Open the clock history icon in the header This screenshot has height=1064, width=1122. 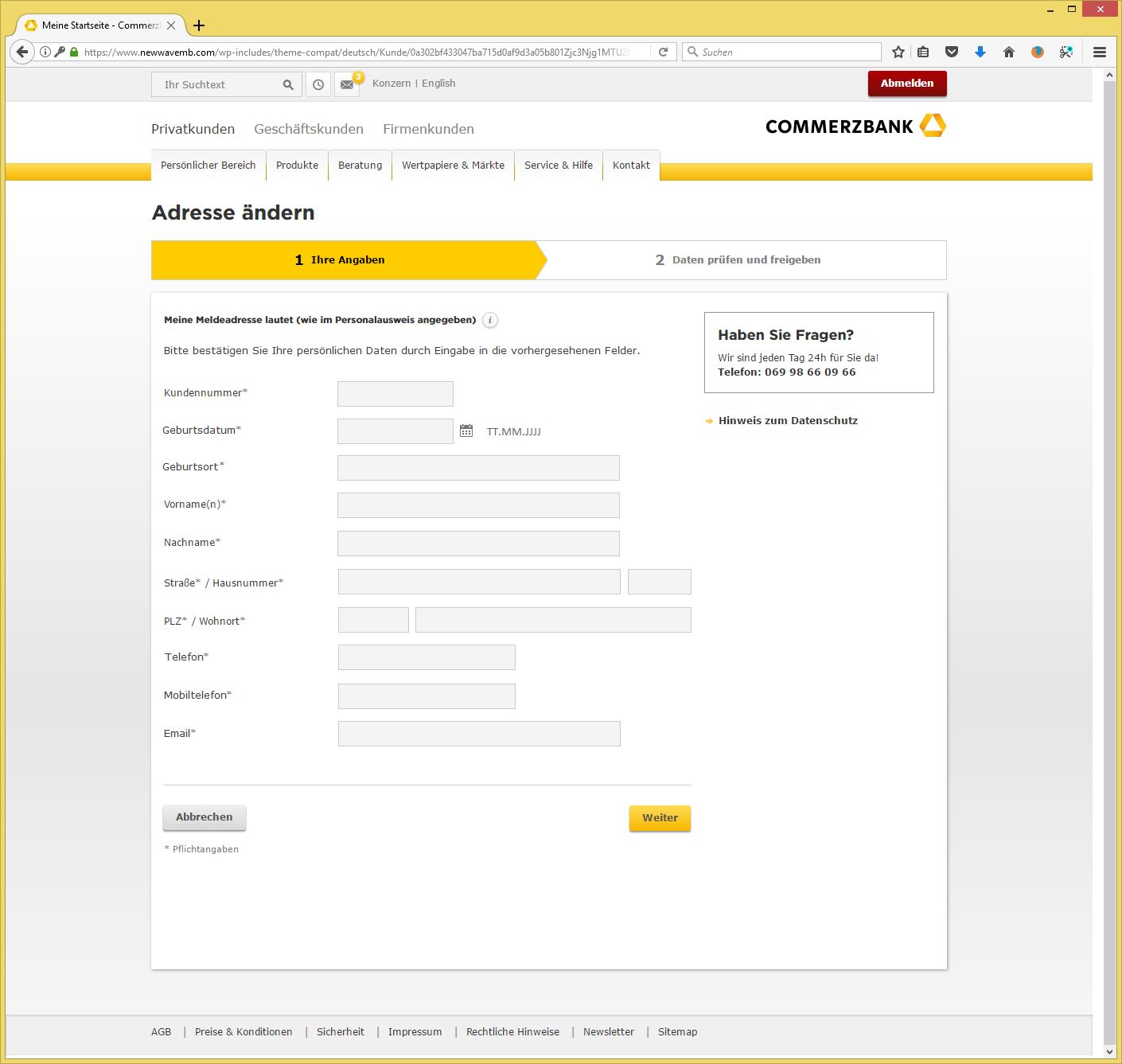tap(318, 84)
